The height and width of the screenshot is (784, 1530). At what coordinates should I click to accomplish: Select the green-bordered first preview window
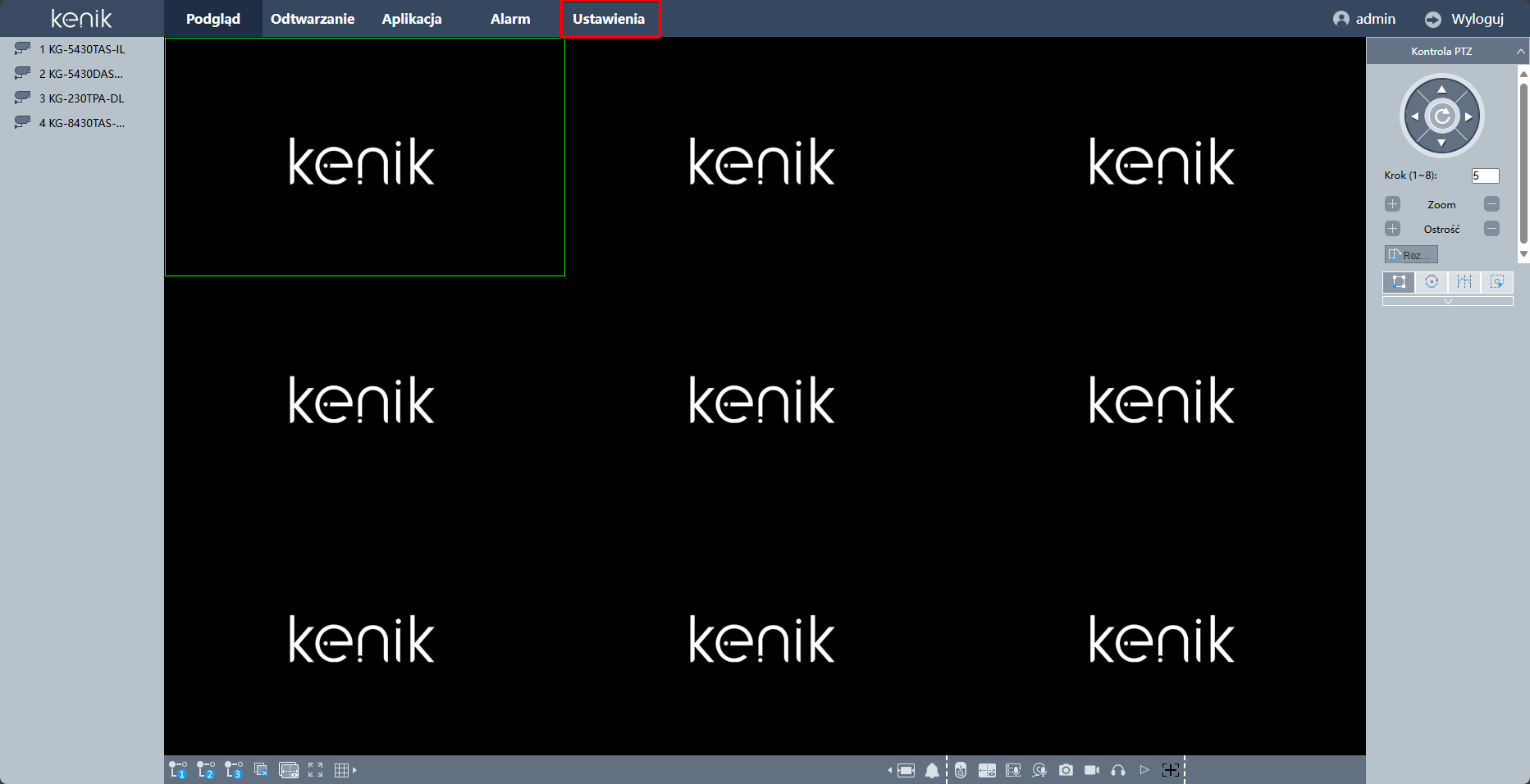click(x=365, y=157)
